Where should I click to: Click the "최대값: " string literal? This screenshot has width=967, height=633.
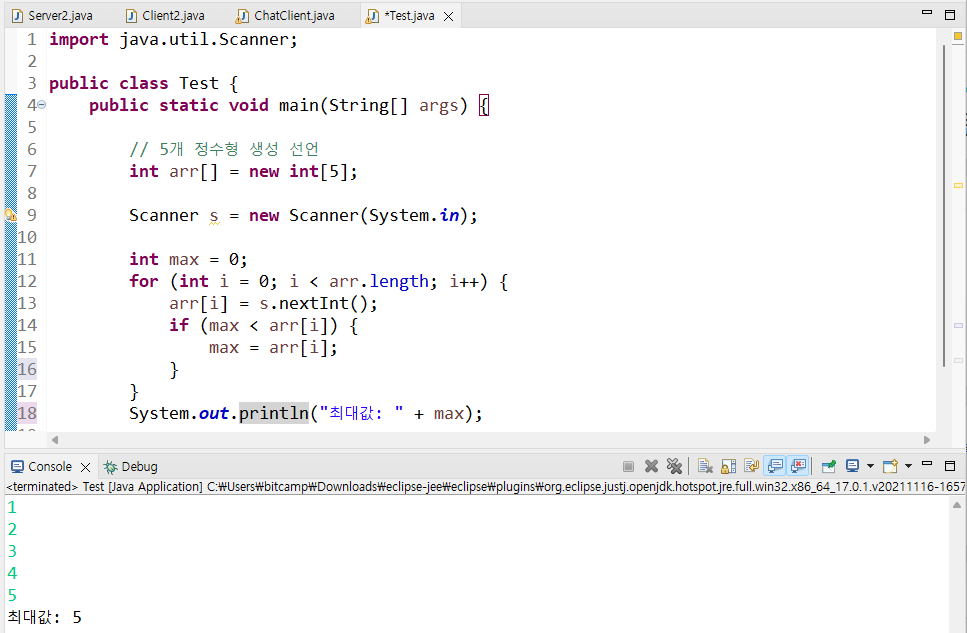pos(361,413)
